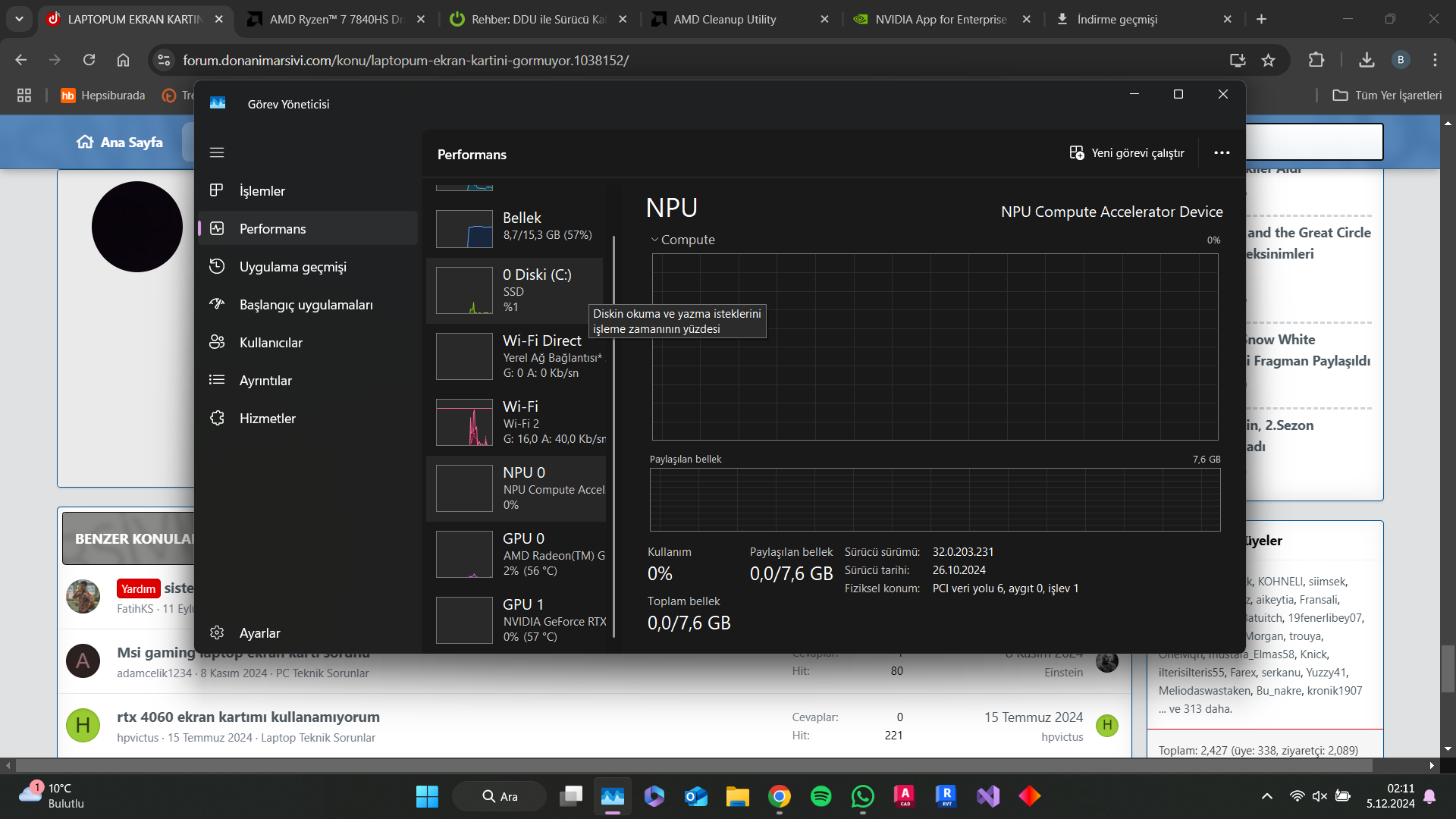Click the Hizmetler puzzle icon

click(x=217, y=418)
